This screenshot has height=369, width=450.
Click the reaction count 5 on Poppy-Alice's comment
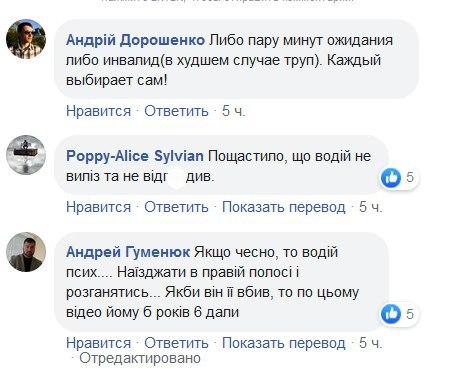(410, 177)
